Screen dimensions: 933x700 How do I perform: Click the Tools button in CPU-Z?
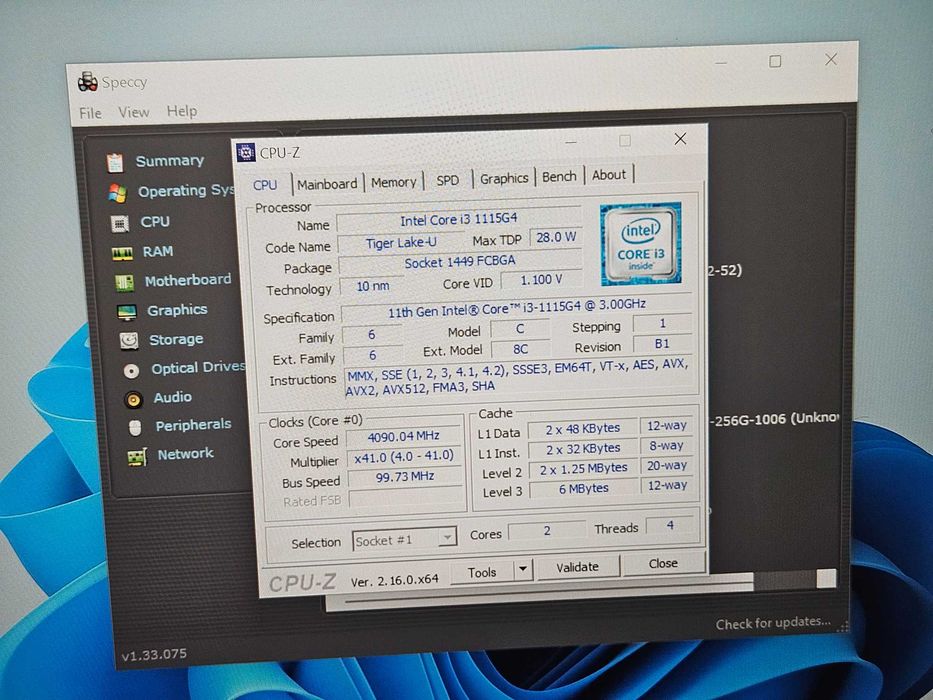(482, 572)
